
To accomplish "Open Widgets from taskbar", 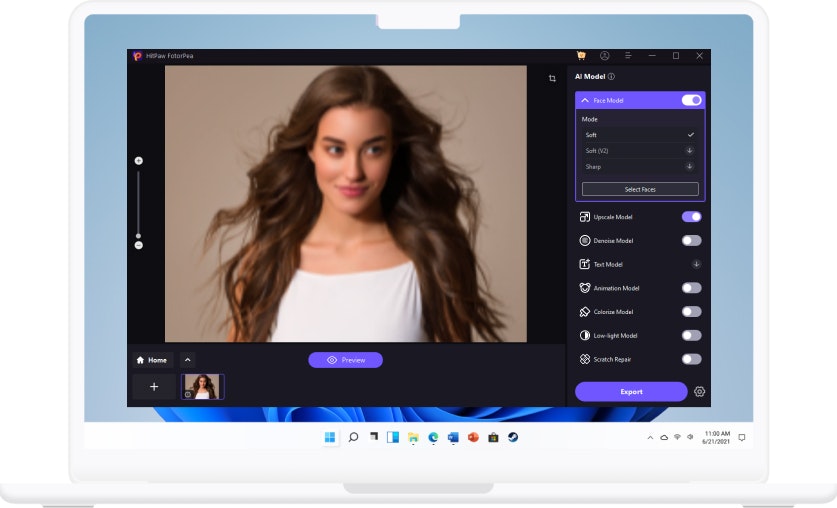I will point(393,438).
